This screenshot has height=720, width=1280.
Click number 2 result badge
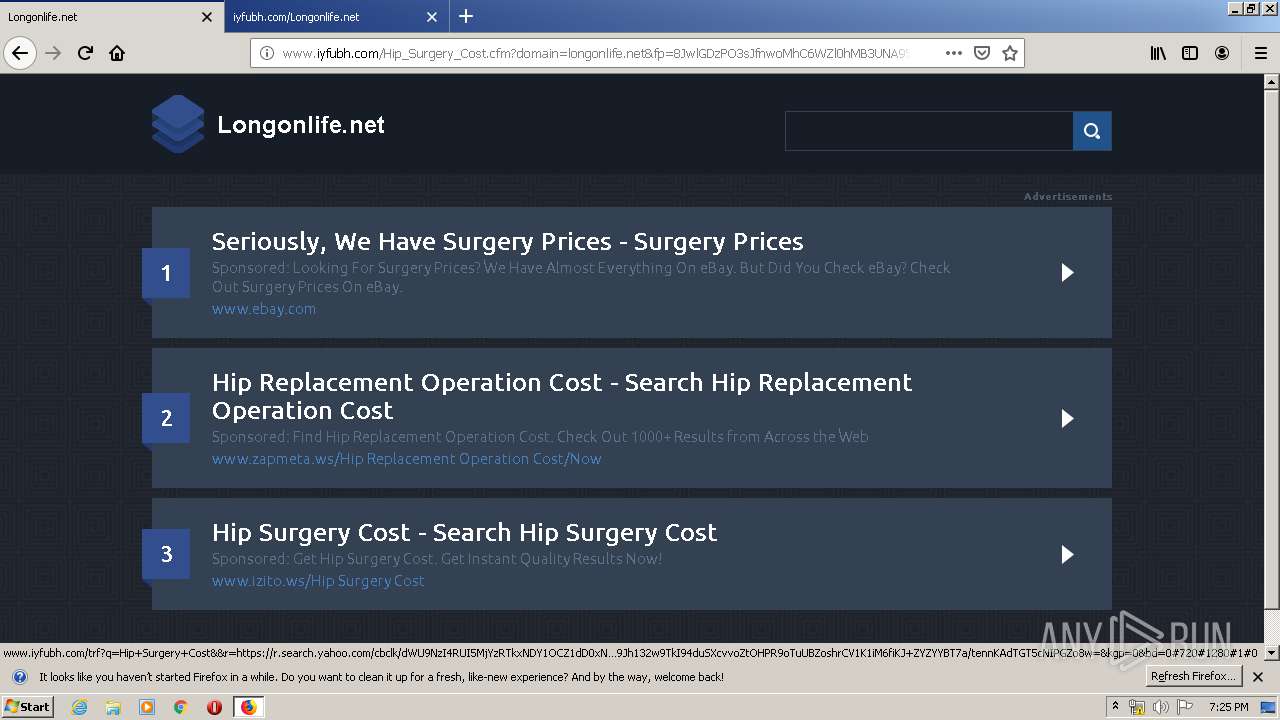click(166, 418)
